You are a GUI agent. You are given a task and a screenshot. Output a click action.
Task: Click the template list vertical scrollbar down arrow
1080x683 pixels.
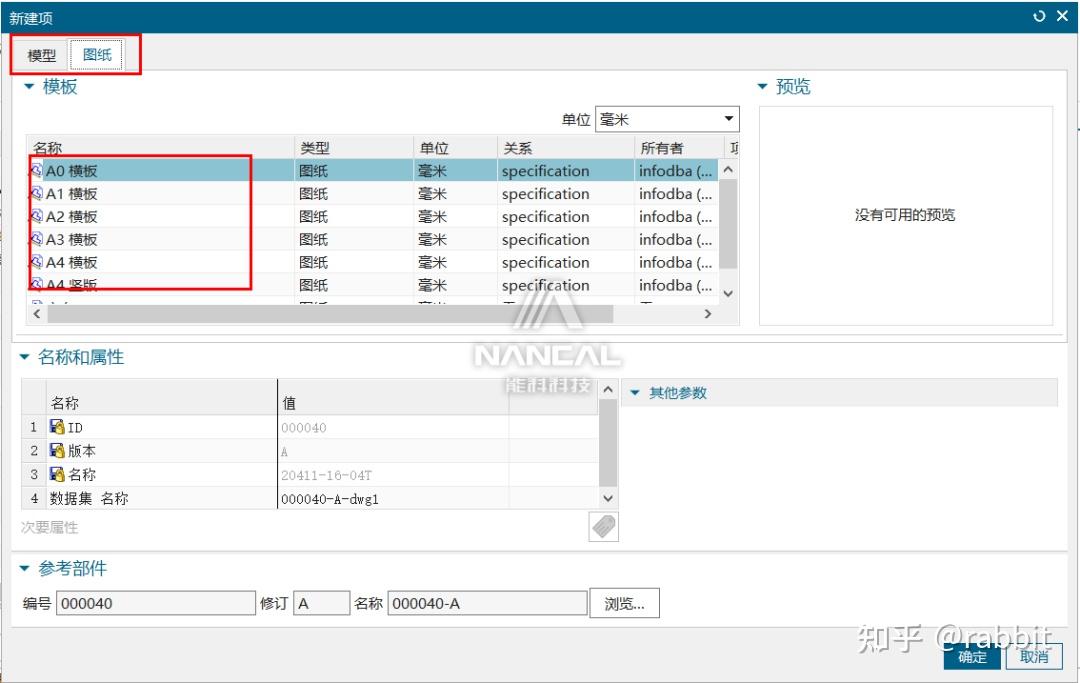pyautogui.click(x=728, y=293)
